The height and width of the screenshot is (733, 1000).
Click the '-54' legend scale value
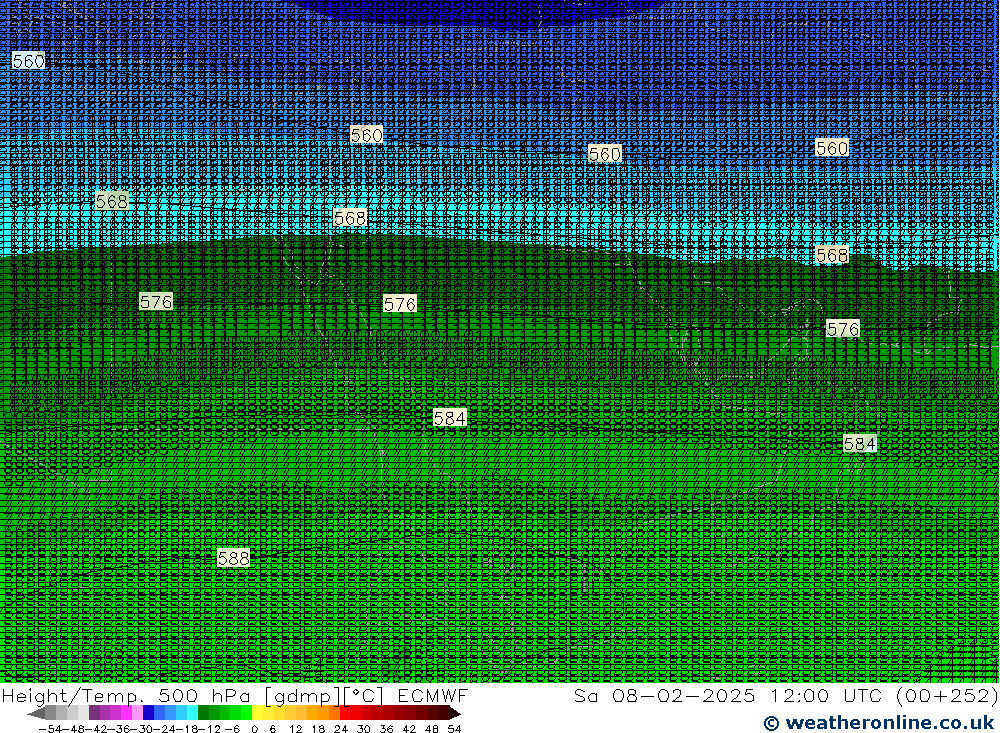point(50,729)
